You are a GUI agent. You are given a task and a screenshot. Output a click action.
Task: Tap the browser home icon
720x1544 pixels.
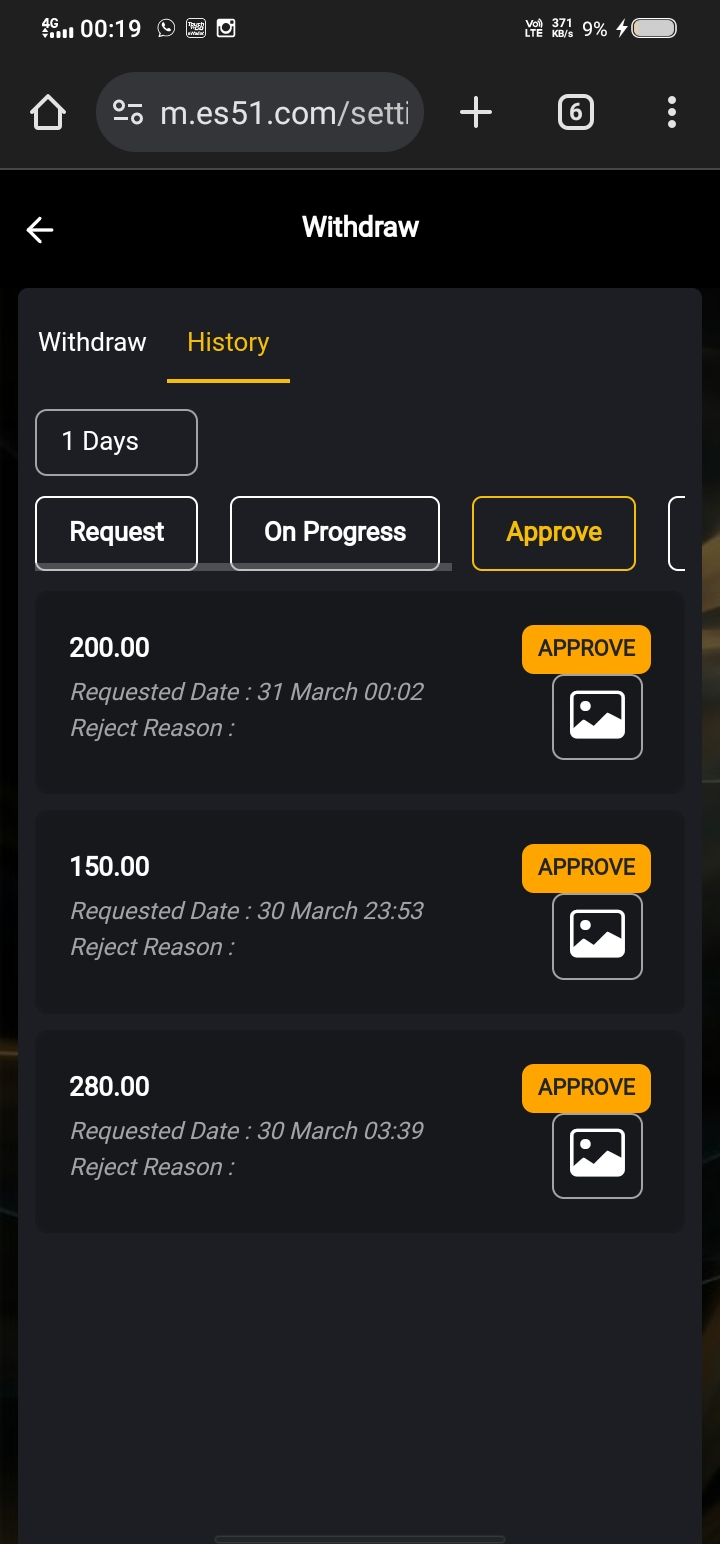point(48,113)
